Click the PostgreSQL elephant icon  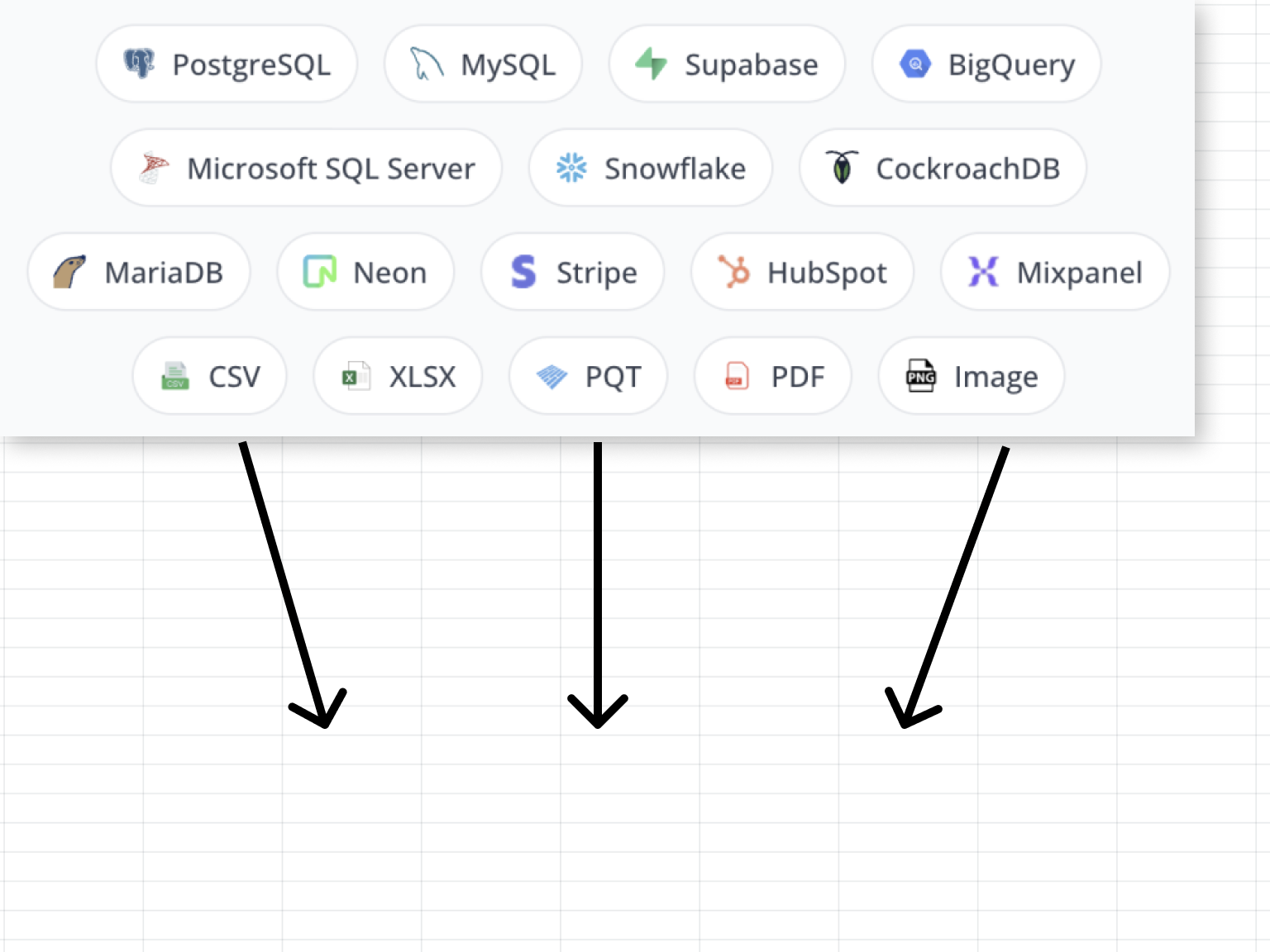[139, 64]
